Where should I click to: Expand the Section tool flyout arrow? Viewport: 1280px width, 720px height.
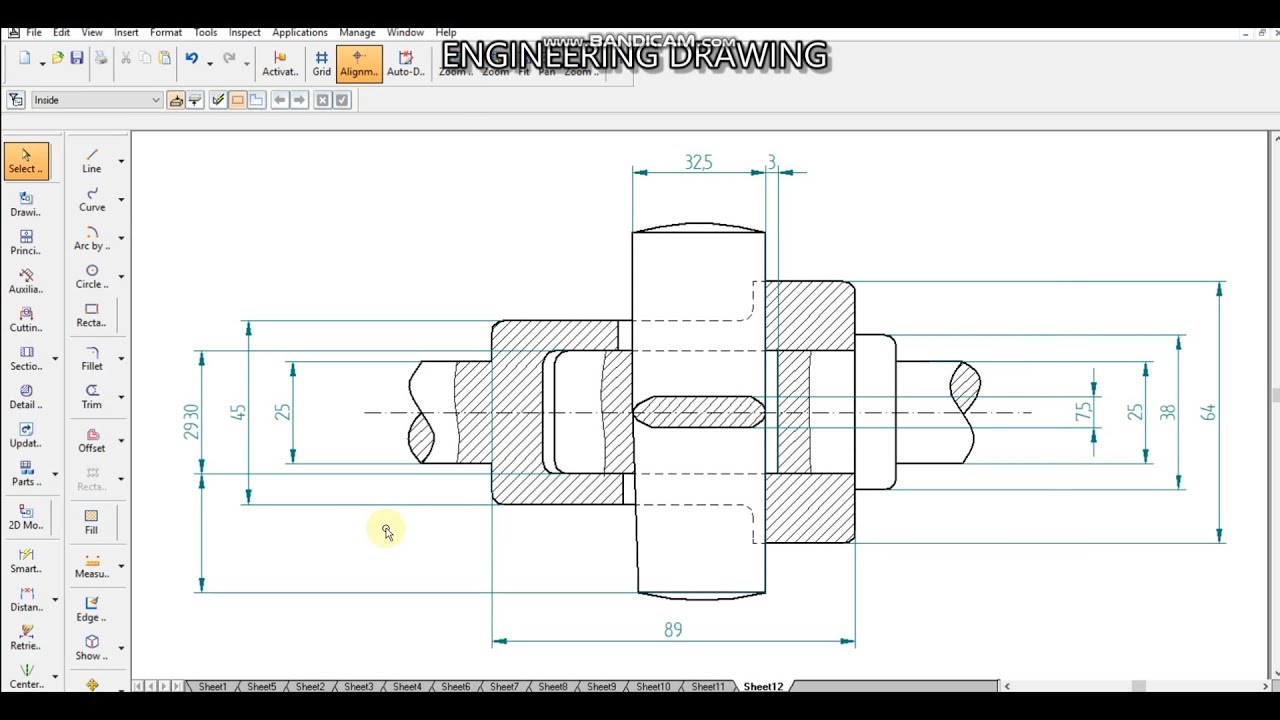(x=55, y=358)
